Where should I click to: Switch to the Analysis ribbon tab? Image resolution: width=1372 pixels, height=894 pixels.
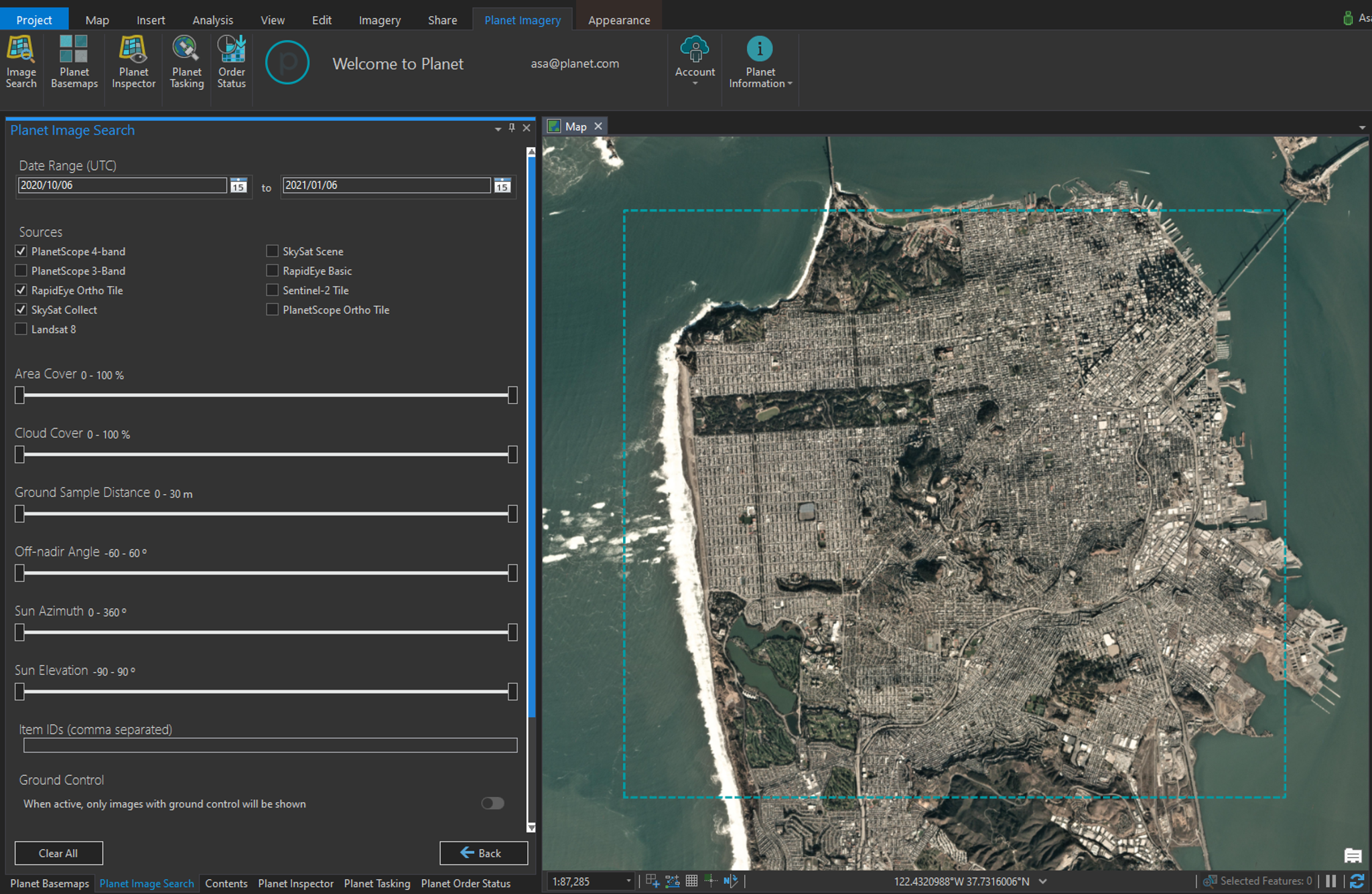point(212,20)
